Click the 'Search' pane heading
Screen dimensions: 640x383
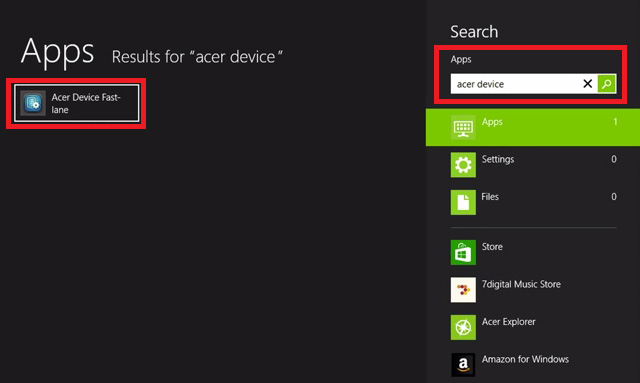click(474, 32)
